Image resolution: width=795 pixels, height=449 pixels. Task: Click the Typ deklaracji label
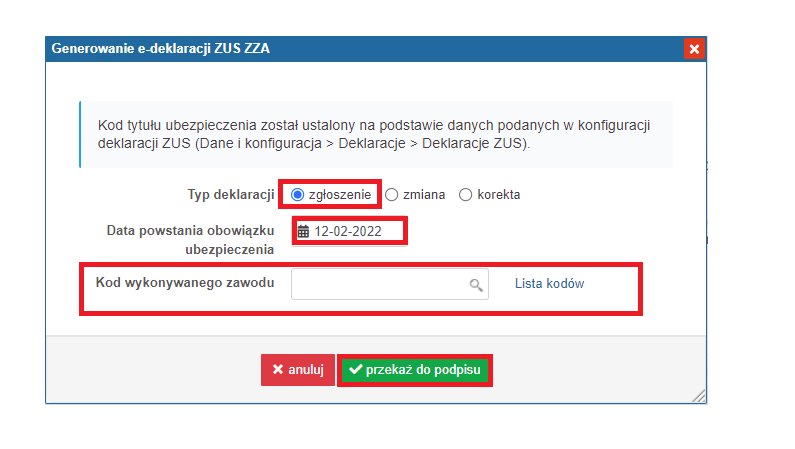tap(231, 194)
